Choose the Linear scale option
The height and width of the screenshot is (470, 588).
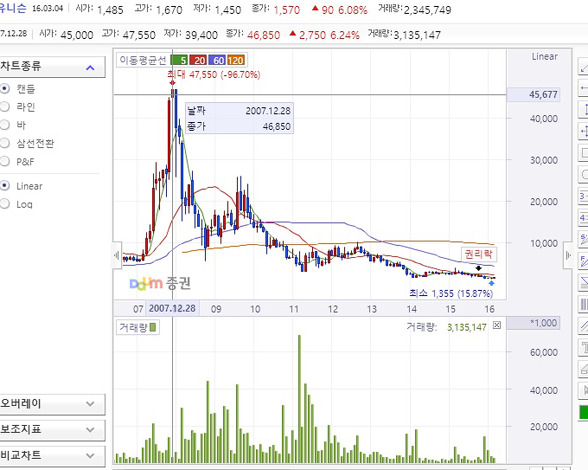point(5,186)
